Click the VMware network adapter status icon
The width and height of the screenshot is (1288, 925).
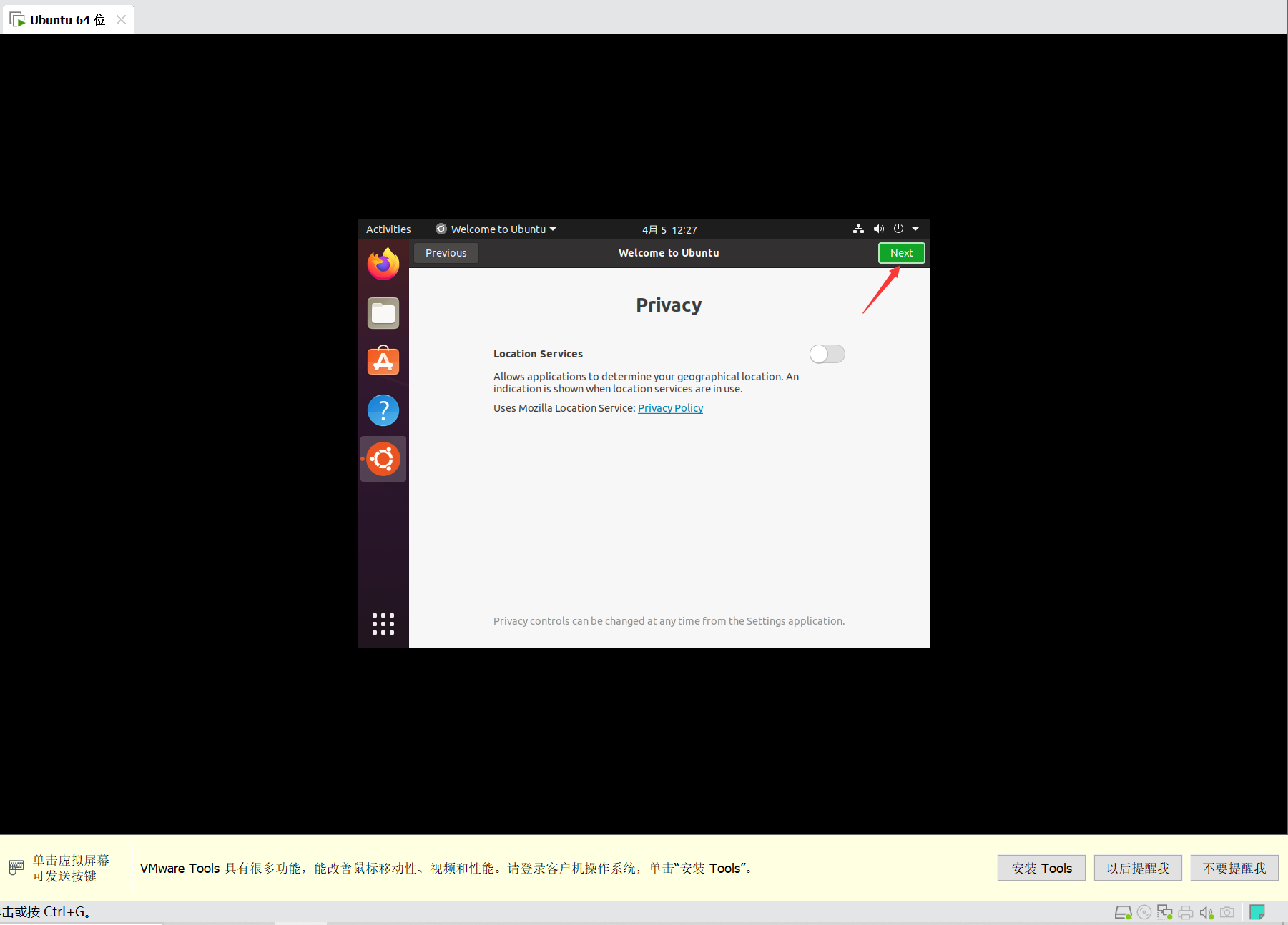(1165, 913)
